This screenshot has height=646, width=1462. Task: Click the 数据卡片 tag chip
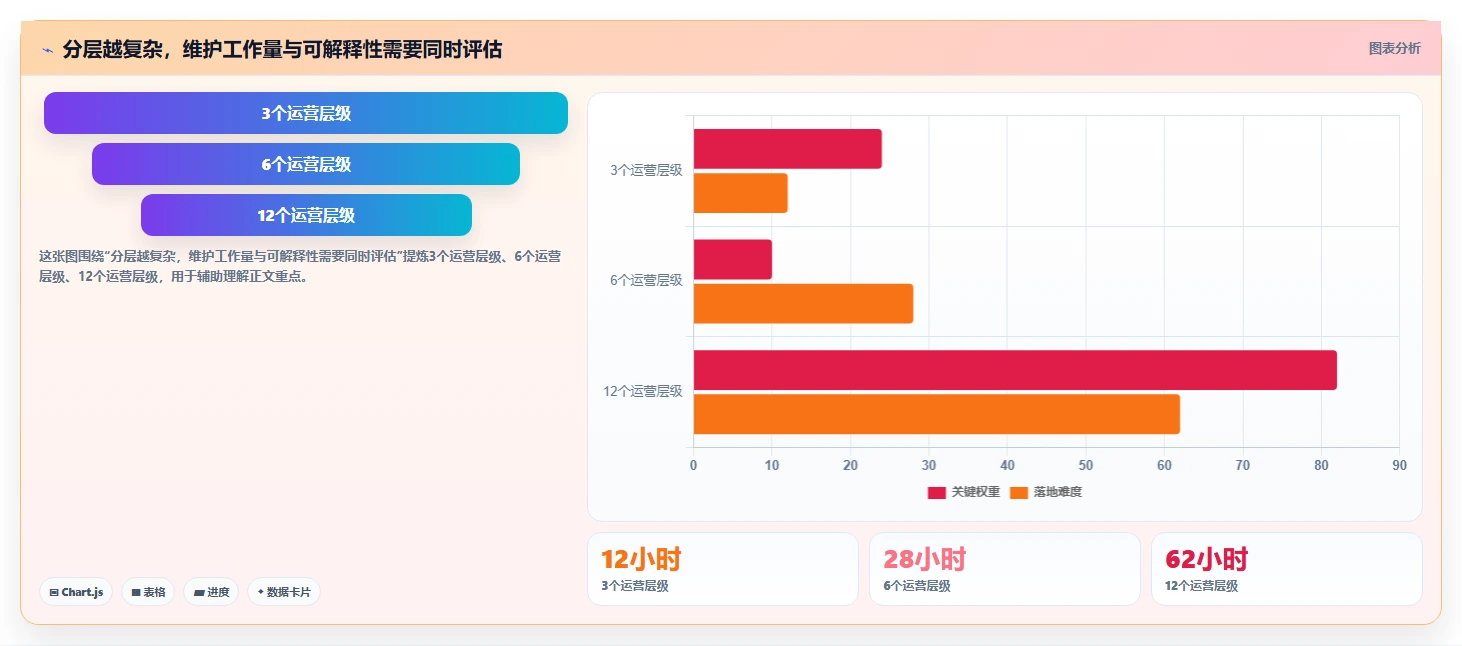[x=284, y=592]
